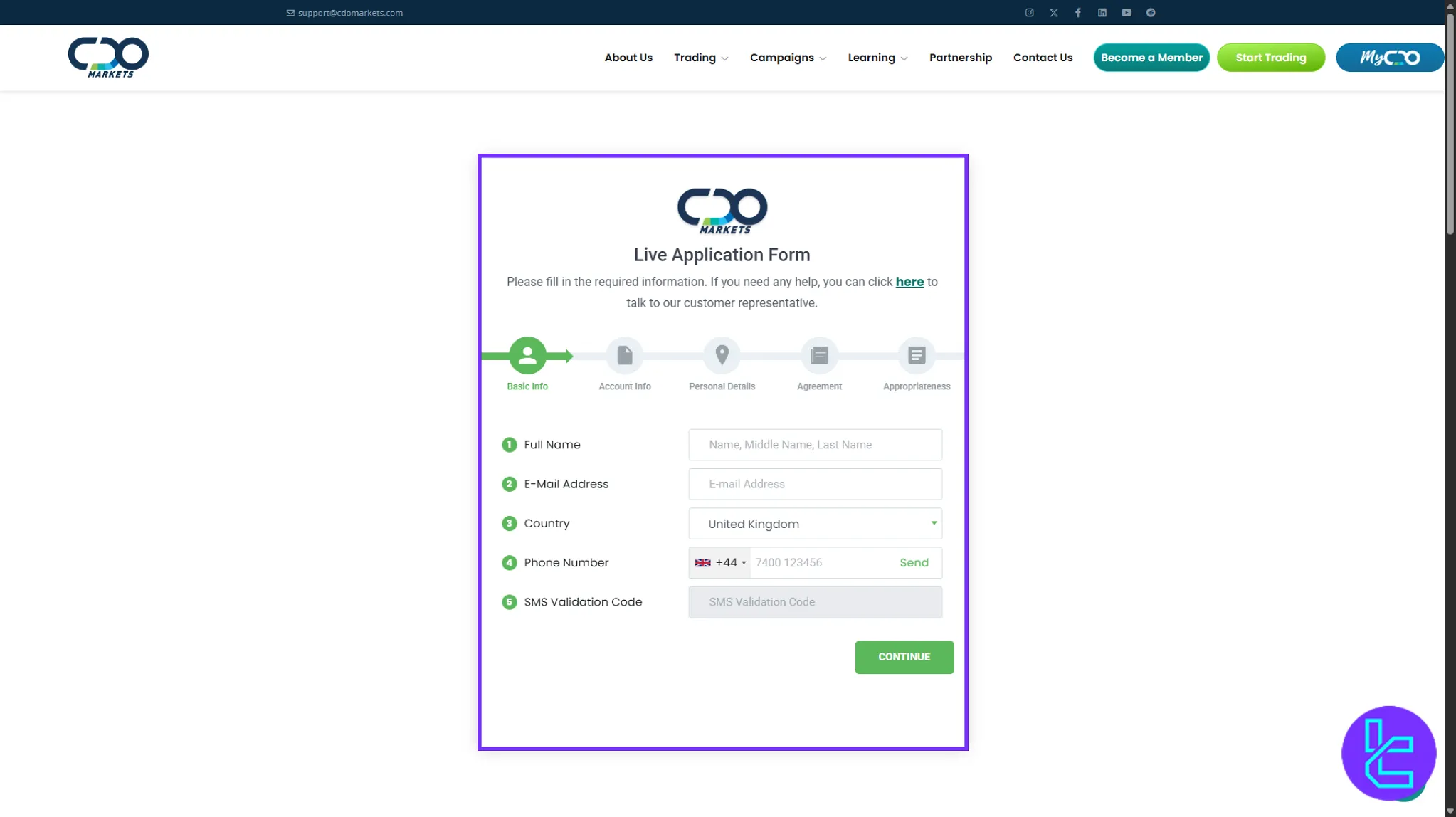Image resolution: width=1456 pixels, height=817 pixels.
Task: Click Send to send the SMS code
Action: click(x=914, y=563)
